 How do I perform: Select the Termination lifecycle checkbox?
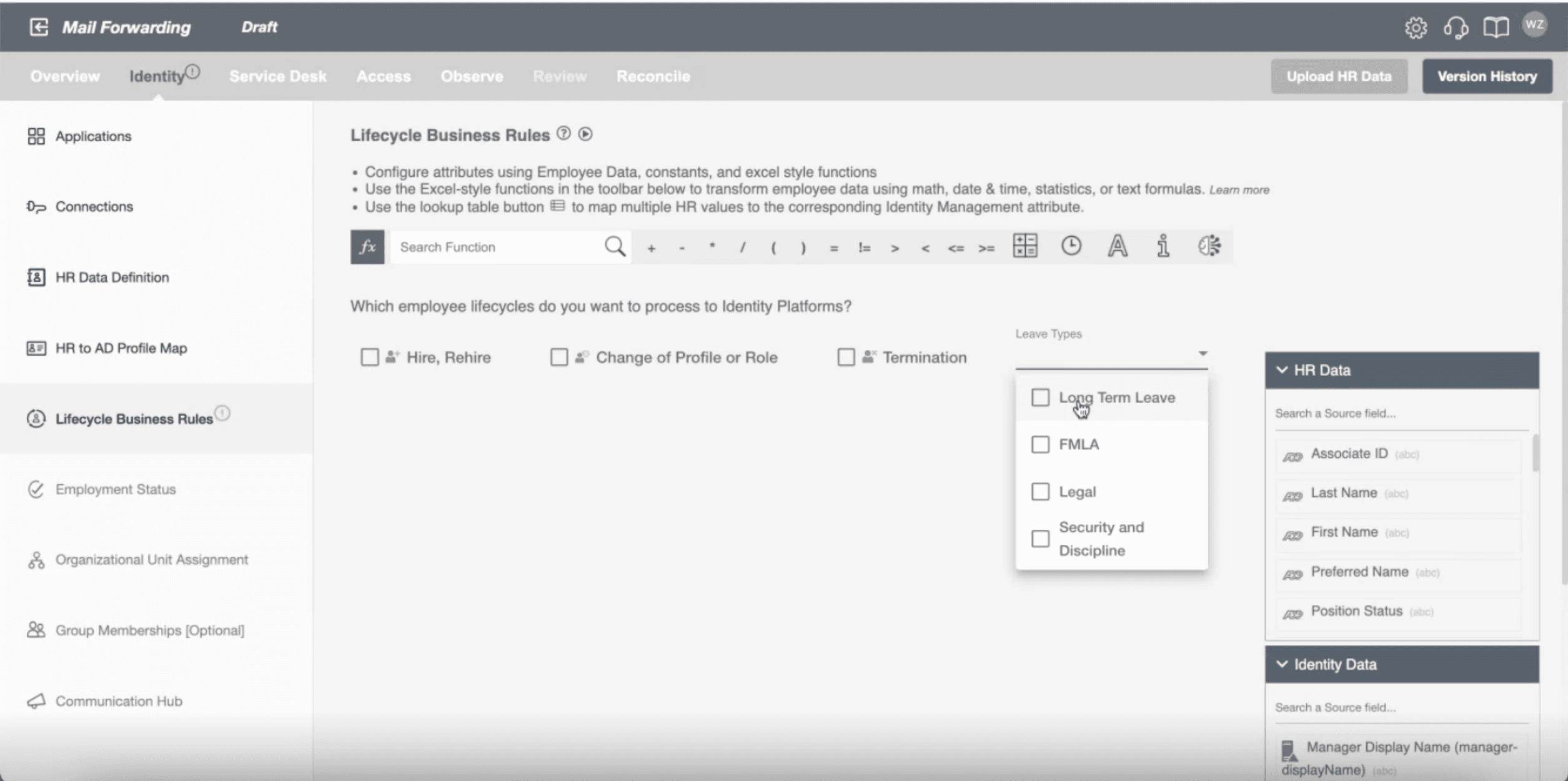[x=845, y=357]
